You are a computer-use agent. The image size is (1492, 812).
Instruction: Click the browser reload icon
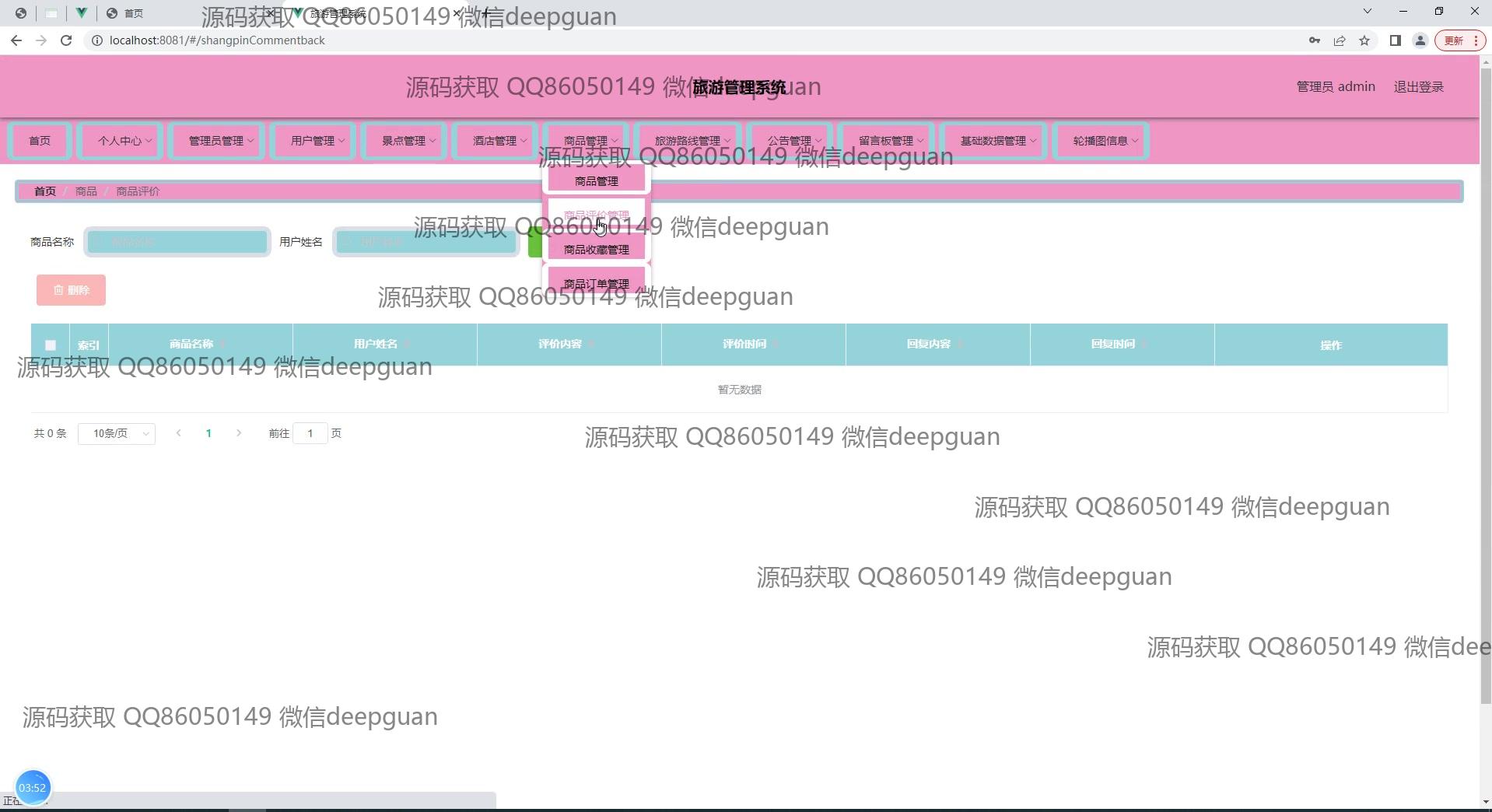(66, 40)
